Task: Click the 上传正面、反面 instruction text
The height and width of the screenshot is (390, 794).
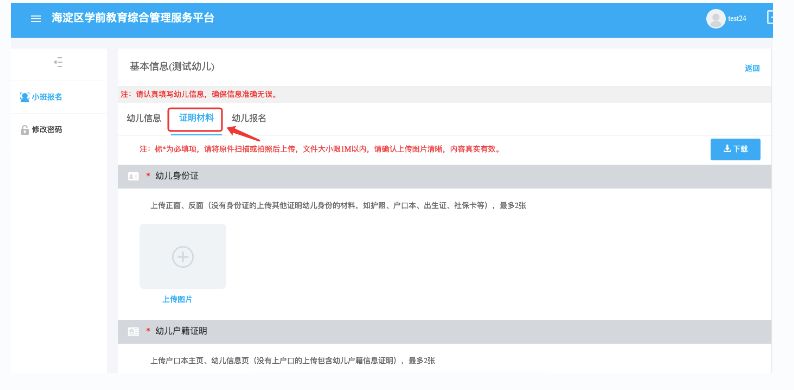Action: (338, 206)
